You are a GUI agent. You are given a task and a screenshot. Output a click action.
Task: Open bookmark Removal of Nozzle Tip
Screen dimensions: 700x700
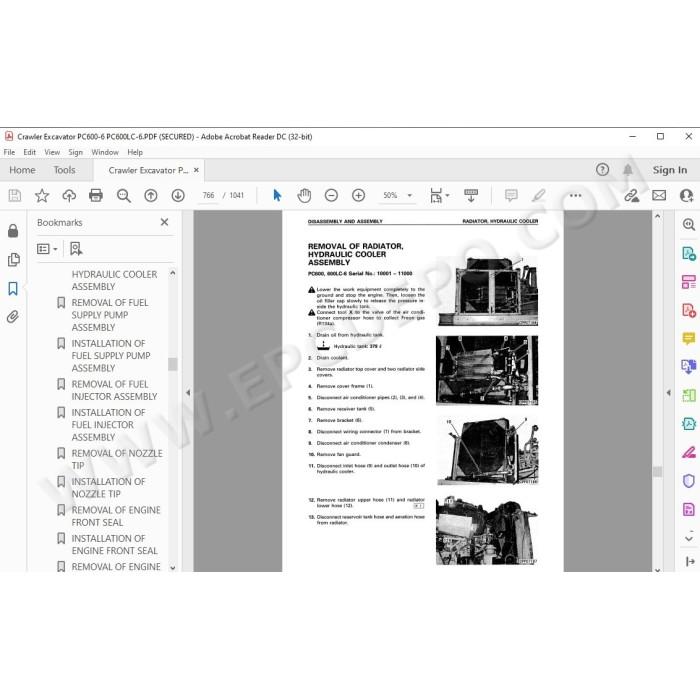[x=117, y=459]
